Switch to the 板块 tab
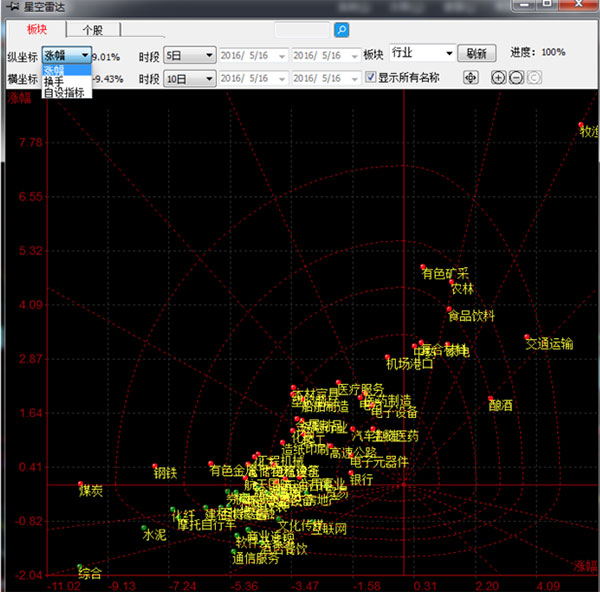 click(37, 30)
